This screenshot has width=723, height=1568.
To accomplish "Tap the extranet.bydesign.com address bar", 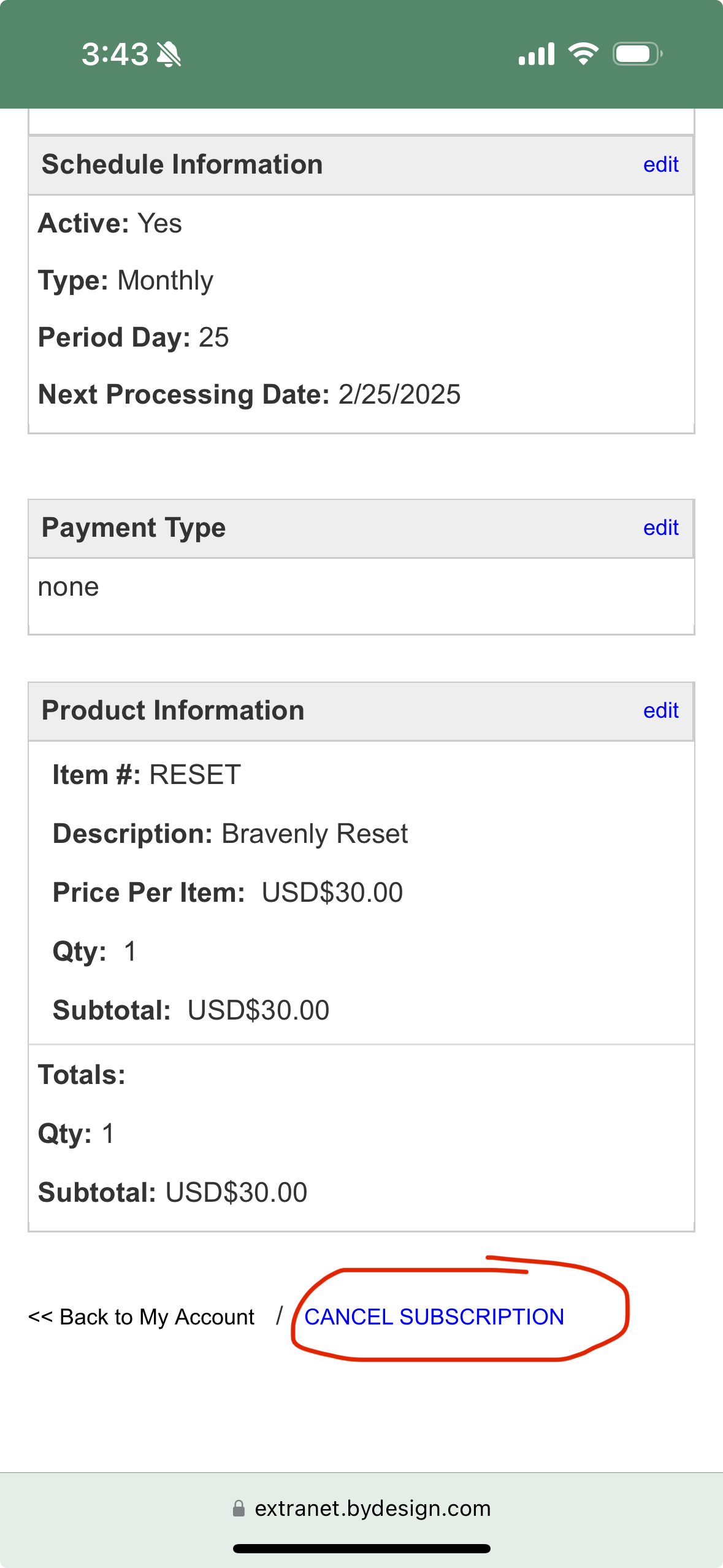I will click(372, 1508).
